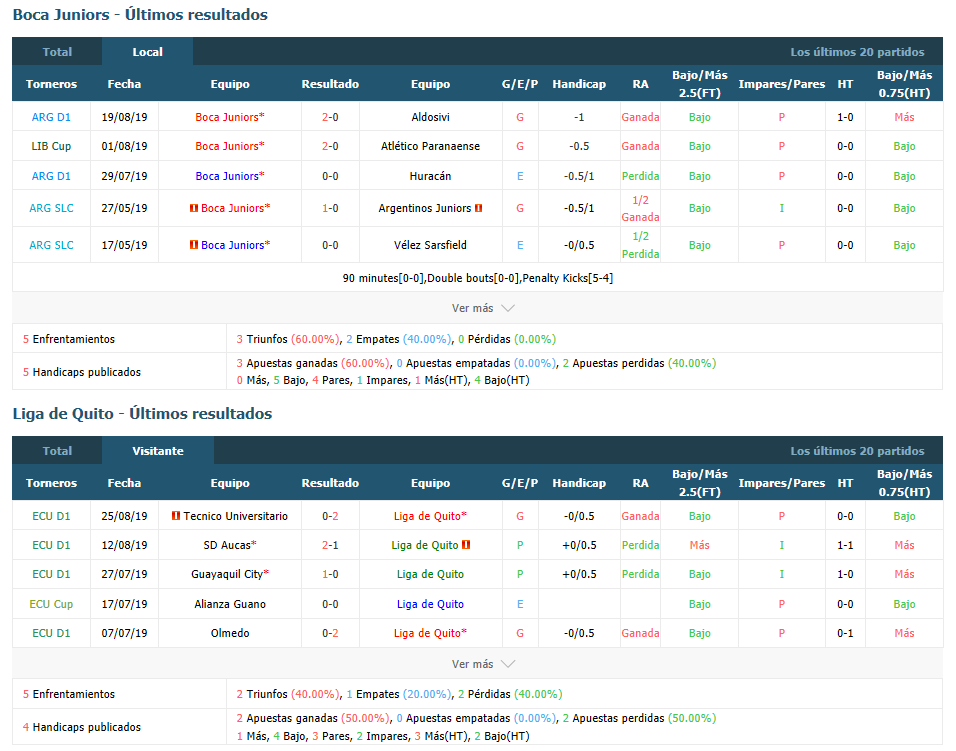Click Impares/Pares header in Liga de Quito table
The width and height of the screenshot is (956, 751).
(782, 483)
